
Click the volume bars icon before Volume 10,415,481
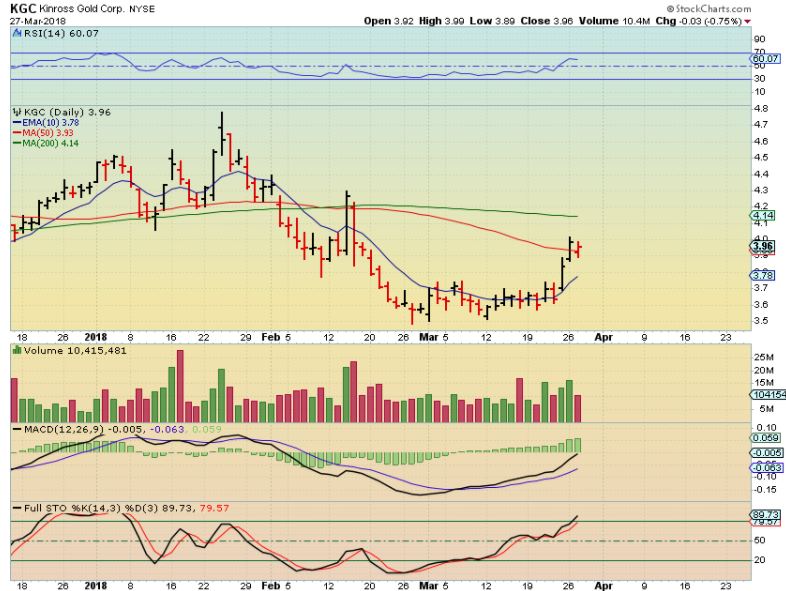18,350
